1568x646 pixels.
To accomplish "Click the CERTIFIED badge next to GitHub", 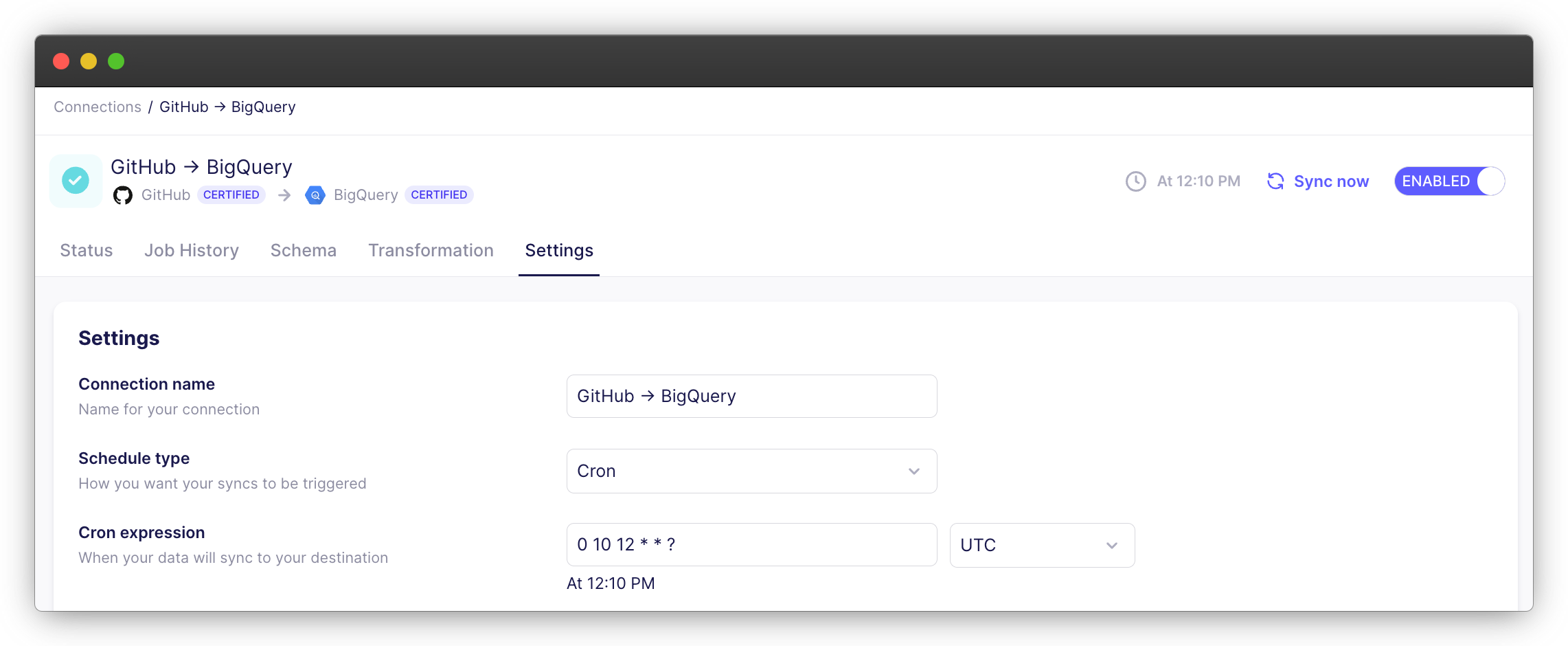I will click(x=231, y=194).
